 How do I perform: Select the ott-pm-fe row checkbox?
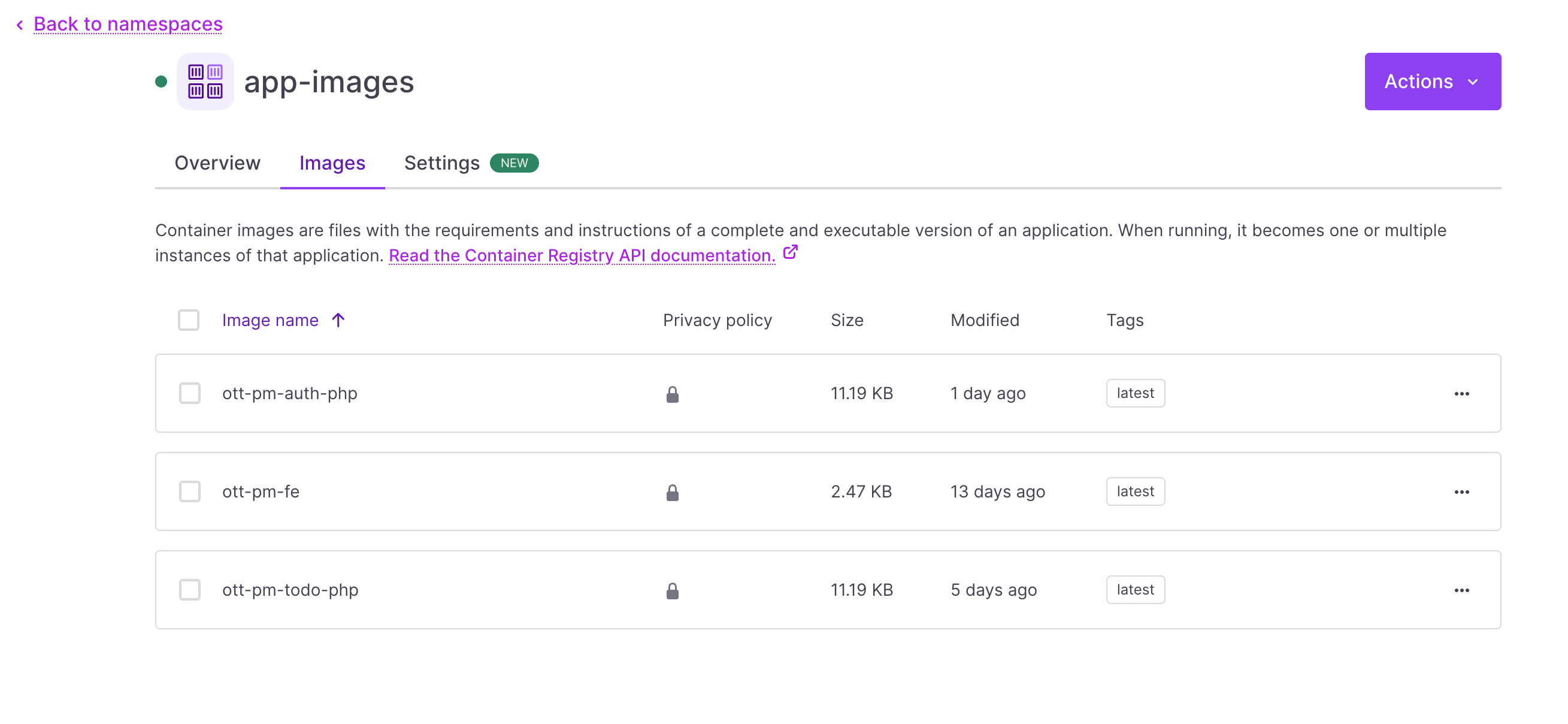189,491
